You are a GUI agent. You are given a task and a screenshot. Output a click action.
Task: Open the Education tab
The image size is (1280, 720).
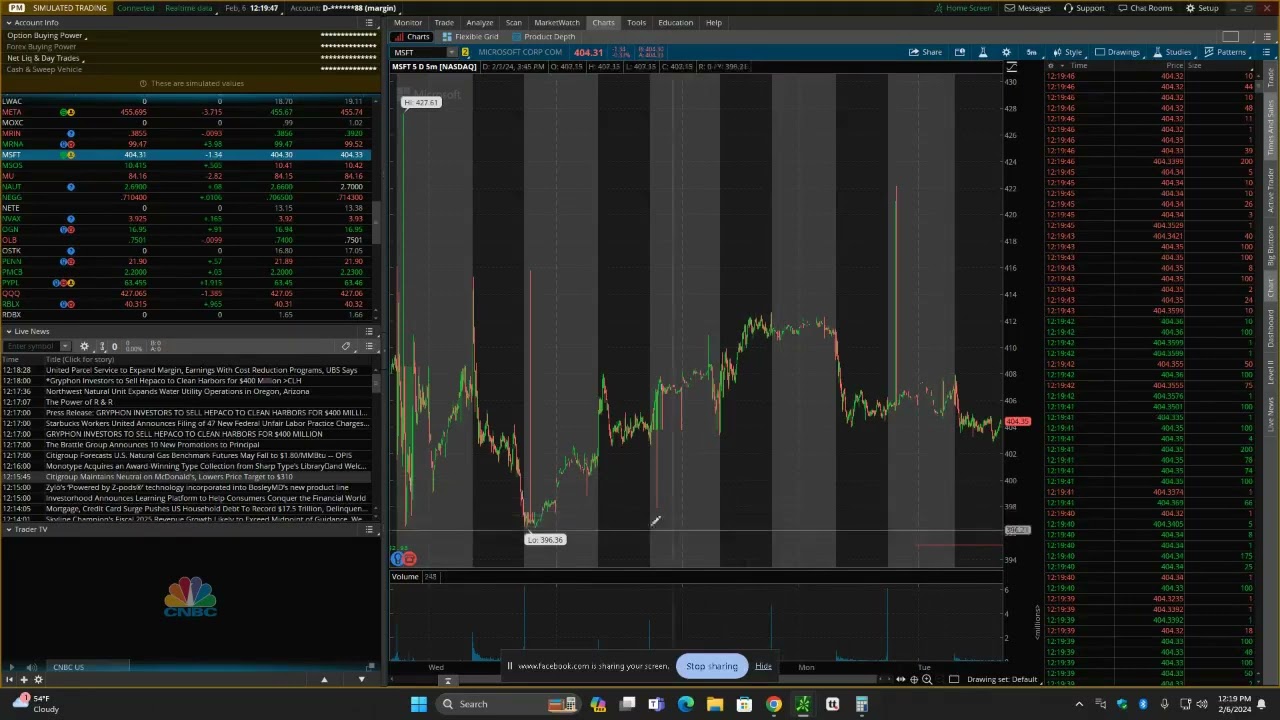[675, 22]
